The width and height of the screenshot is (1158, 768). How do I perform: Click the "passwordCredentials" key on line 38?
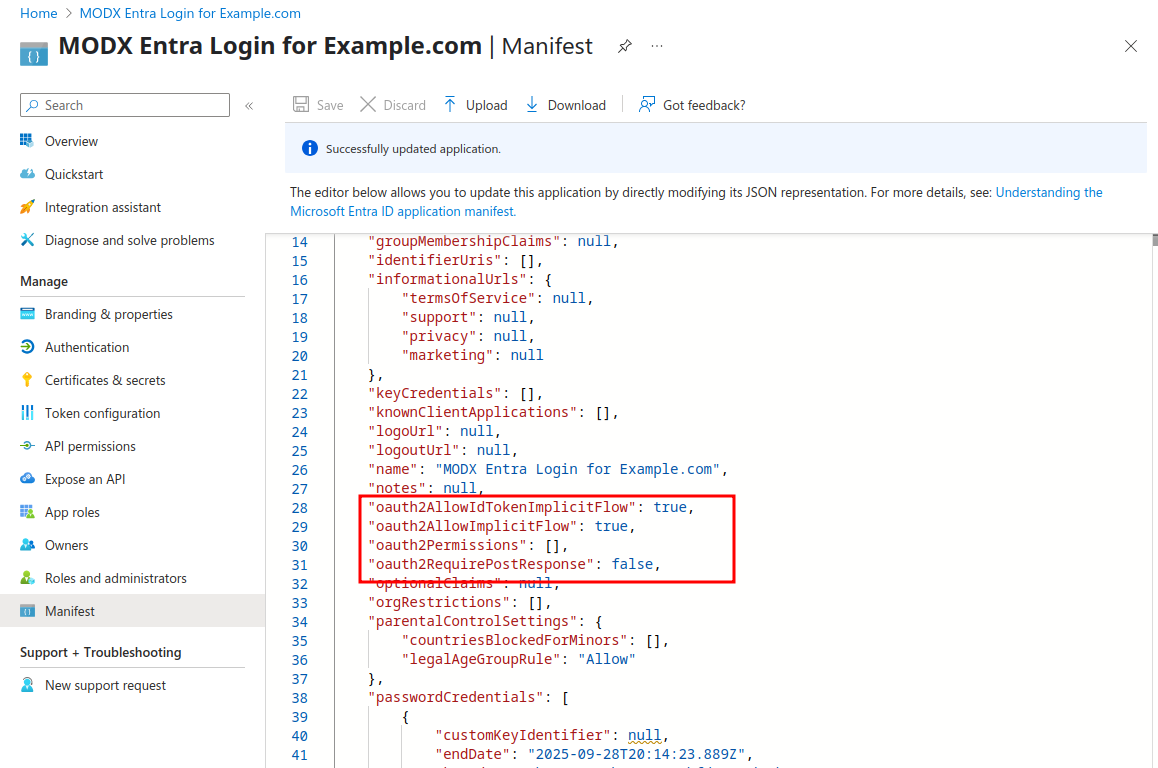456,698
